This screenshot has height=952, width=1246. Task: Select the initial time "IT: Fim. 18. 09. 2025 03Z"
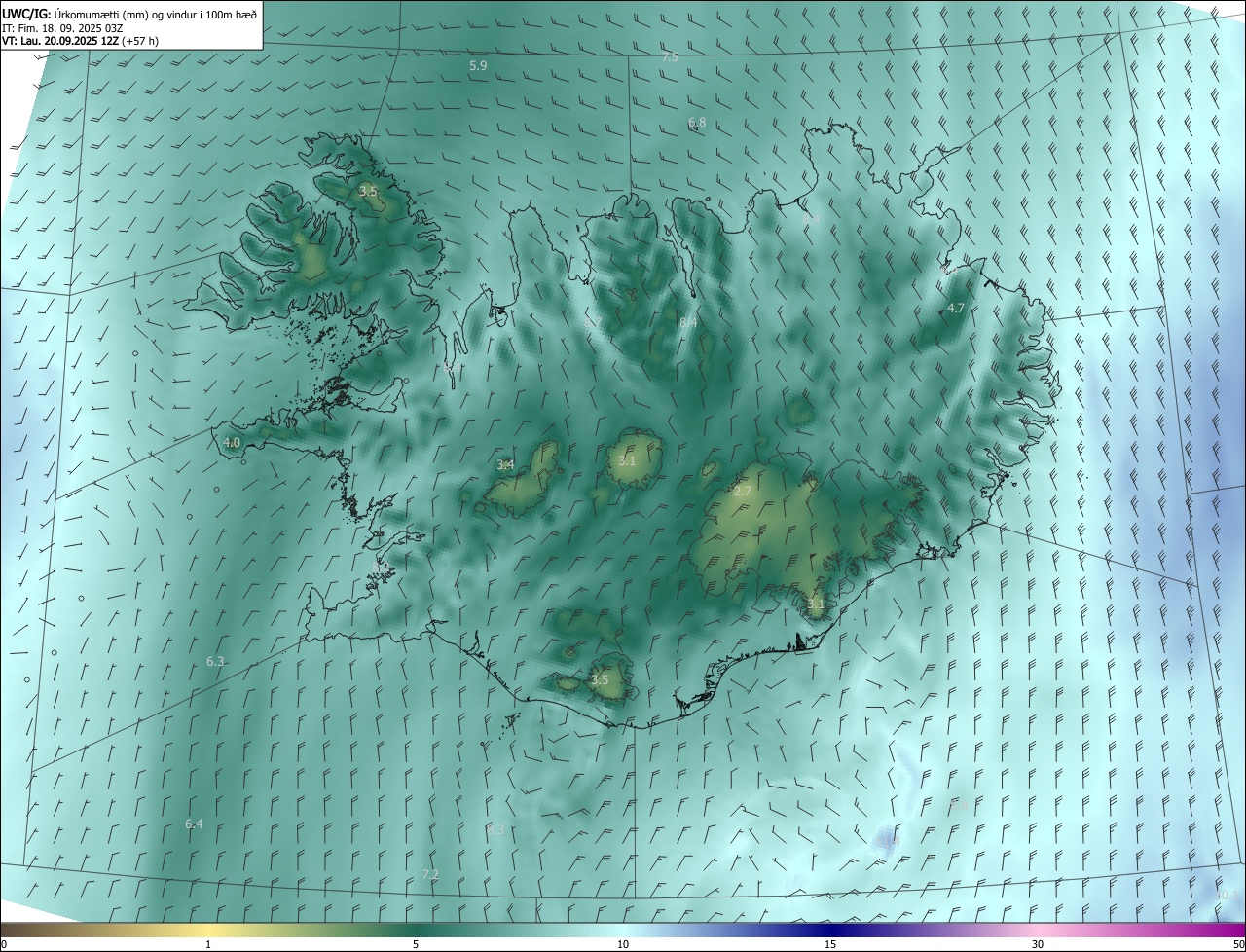click(61, 27)
